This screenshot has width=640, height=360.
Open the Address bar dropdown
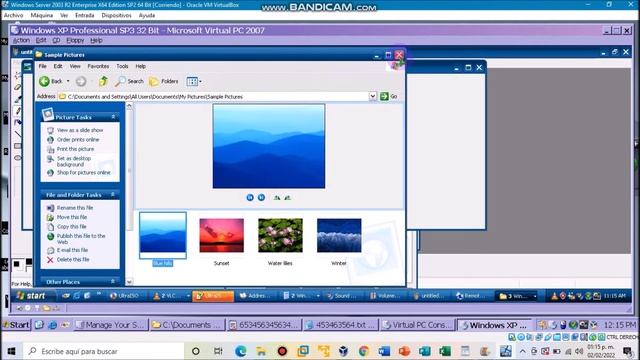pyautogui.click(x=373, y=96)
